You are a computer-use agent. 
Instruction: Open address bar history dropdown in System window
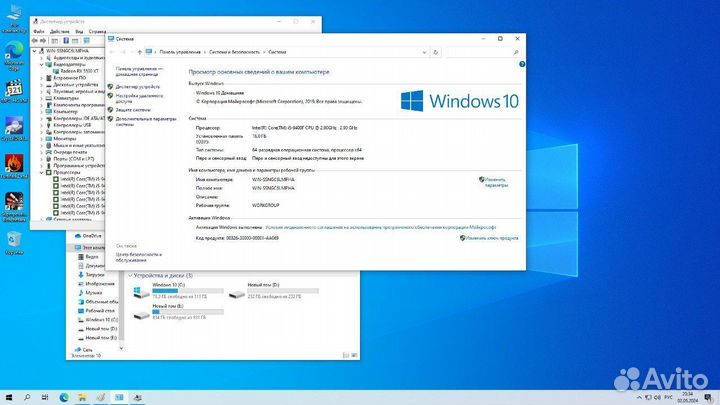424,52
